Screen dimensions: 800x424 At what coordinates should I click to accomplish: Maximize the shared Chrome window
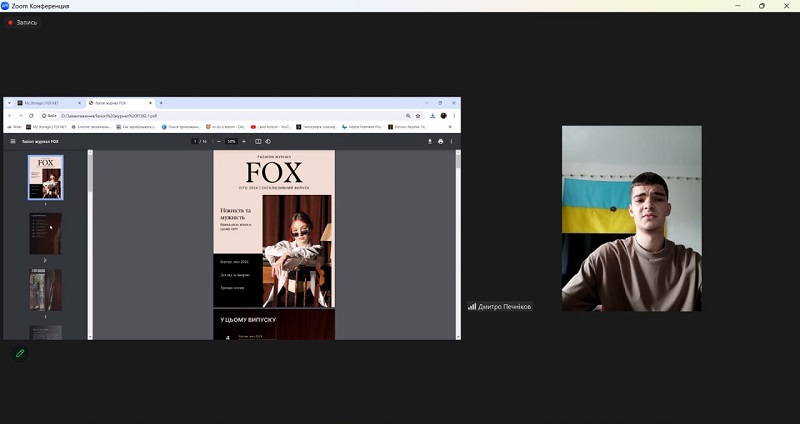click(440, 103)
